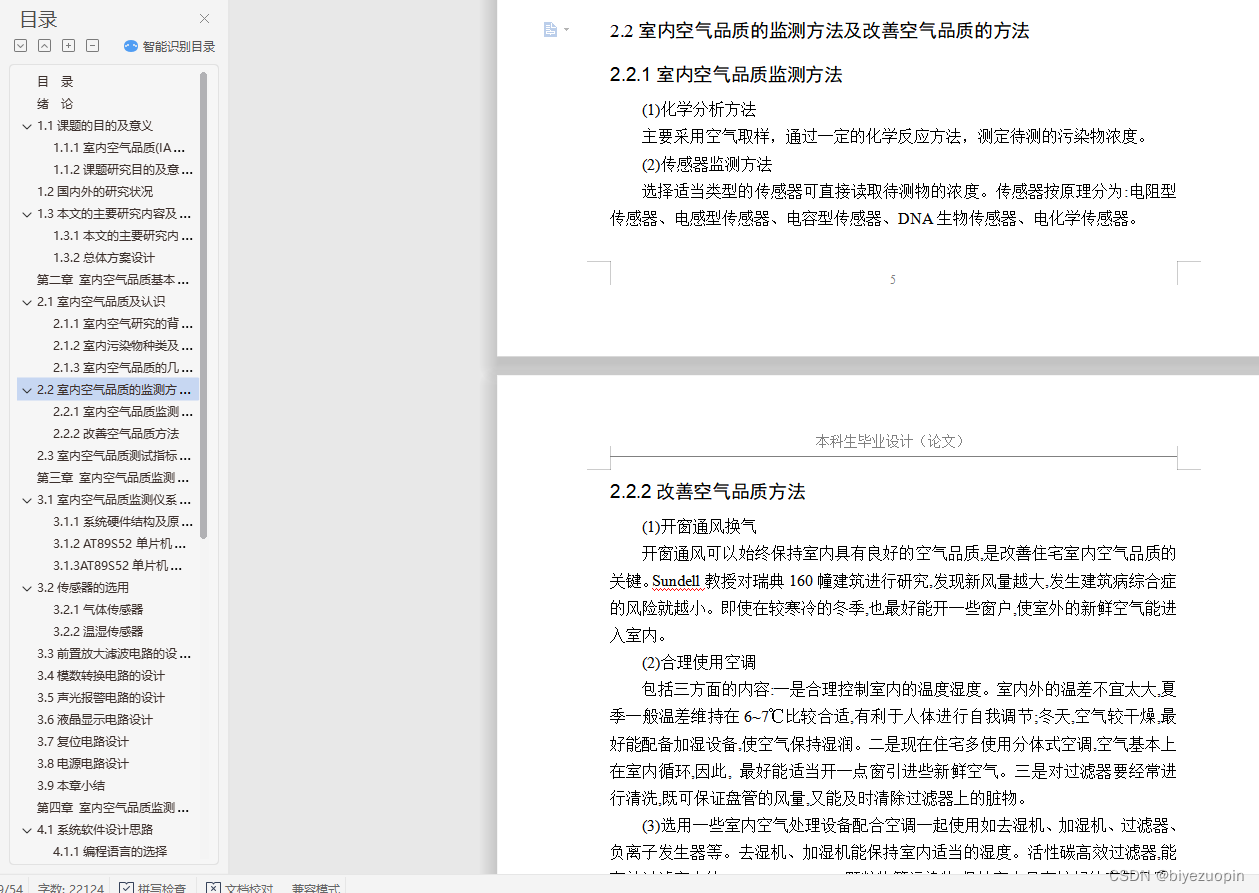Go to 3.2.2 温湿传感器
This screenshot has width=1259, height=893.
98,632
